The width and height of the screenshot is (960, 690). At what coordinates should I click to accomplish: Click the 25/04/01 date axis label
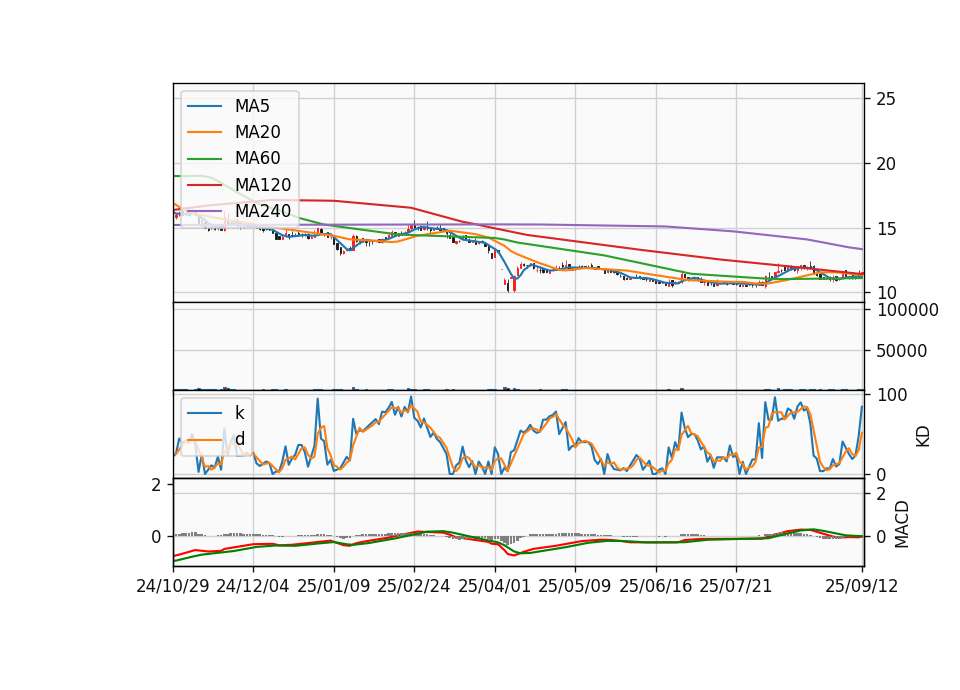click(495, 587)
